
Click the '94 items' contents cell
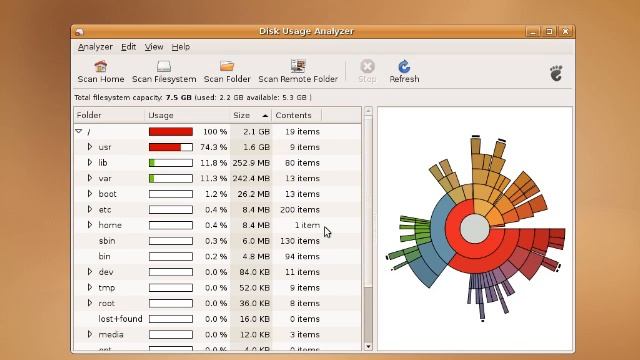(302, 256)
